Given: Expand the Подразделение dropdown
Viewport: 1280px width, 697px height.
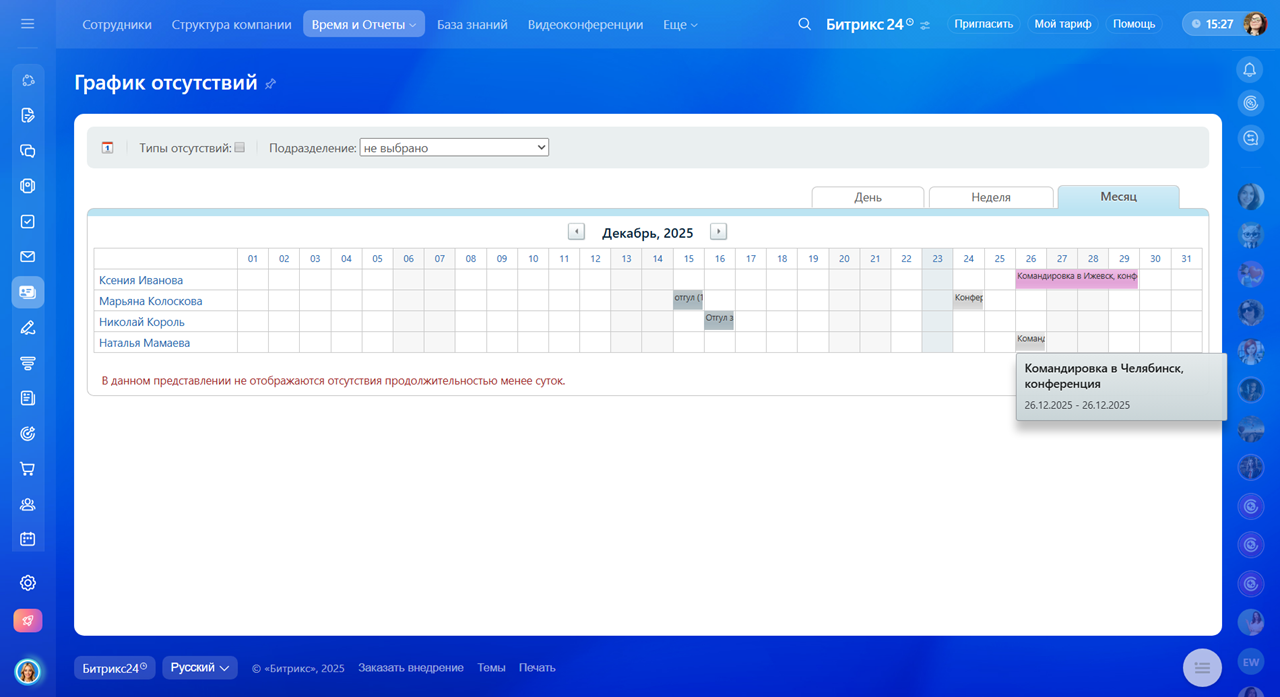Looking at the screenshot, I should tap(454, 148).
